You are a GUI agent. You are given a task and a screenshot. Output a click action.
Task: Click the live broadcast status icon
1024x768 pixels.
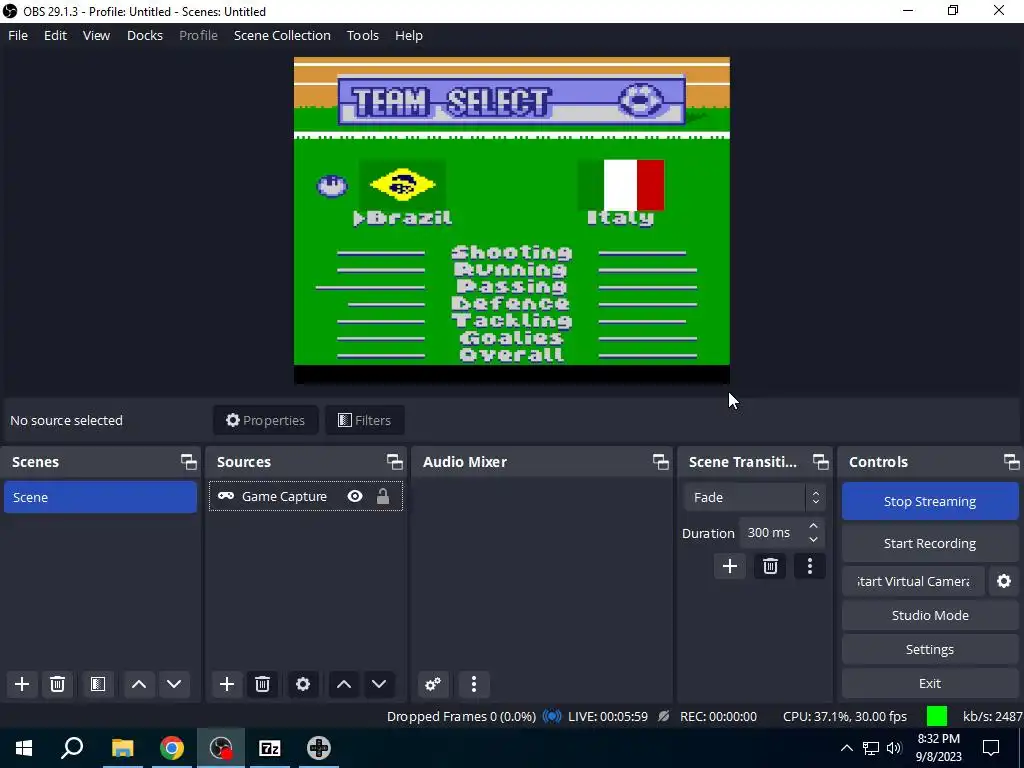[552, 716]
